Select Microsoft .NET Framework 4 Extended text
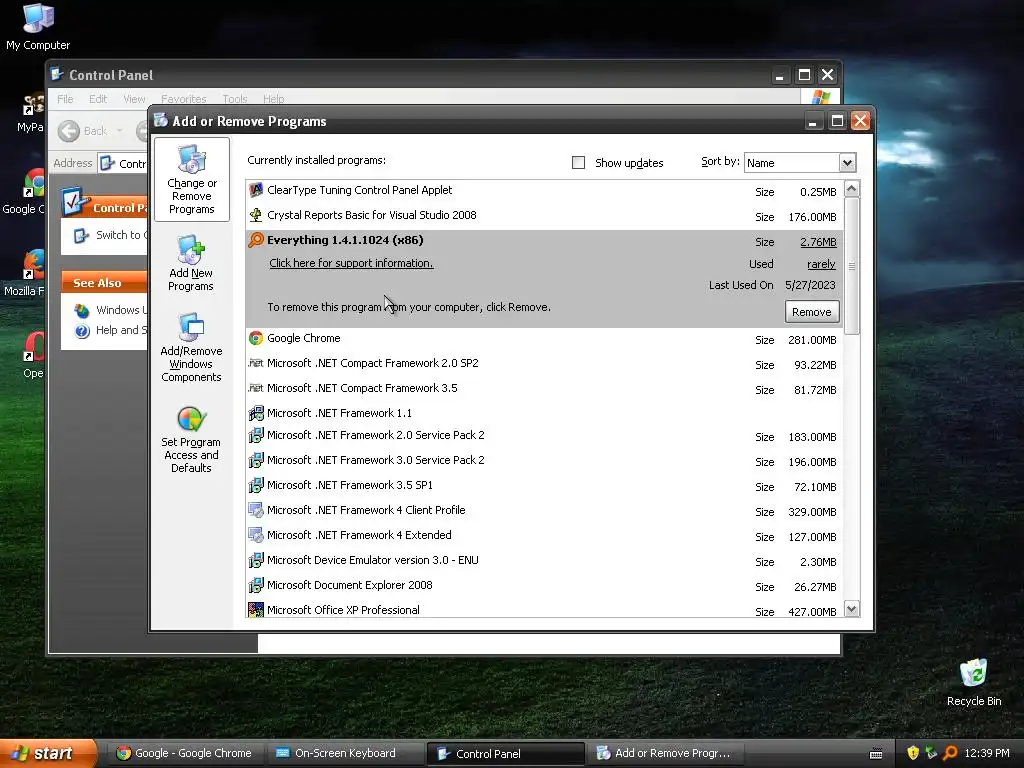Screen dimensions: 1024x768 pos(359,536)
